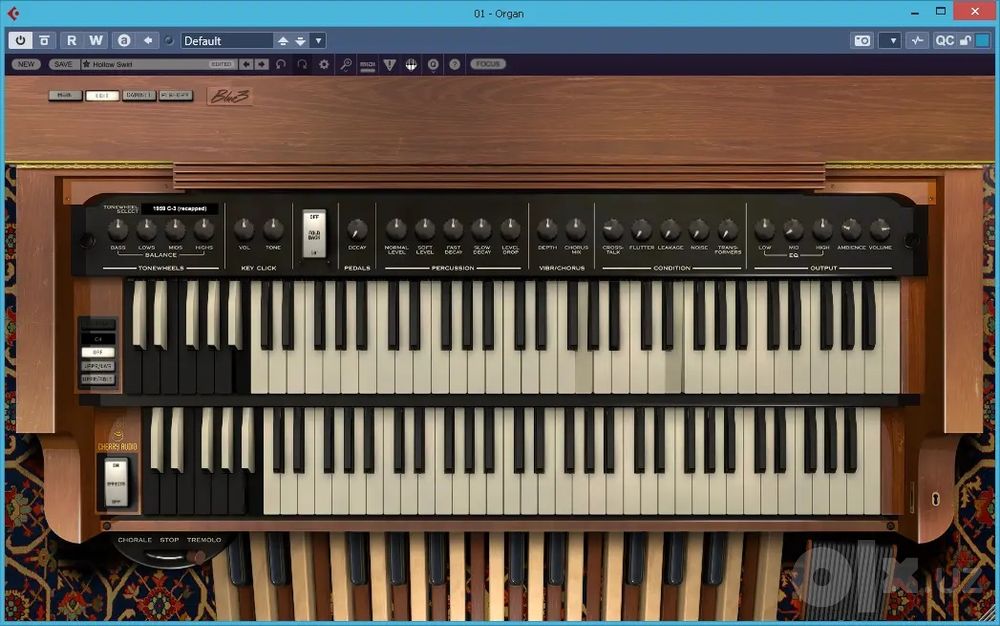Image resolution: width=1000 pixels, height=626 pixels.
Task: Load the next preset with down arrow
Action: [x=300, y=41]
